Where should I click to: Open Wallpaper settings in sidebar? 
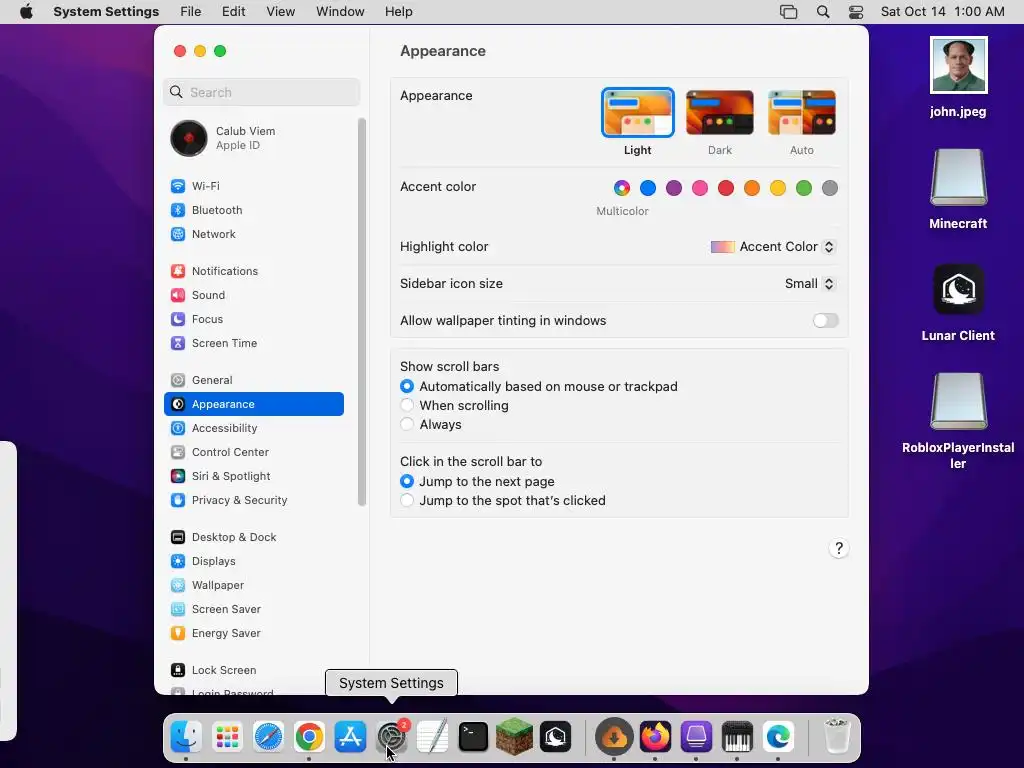tap(253, 586)
